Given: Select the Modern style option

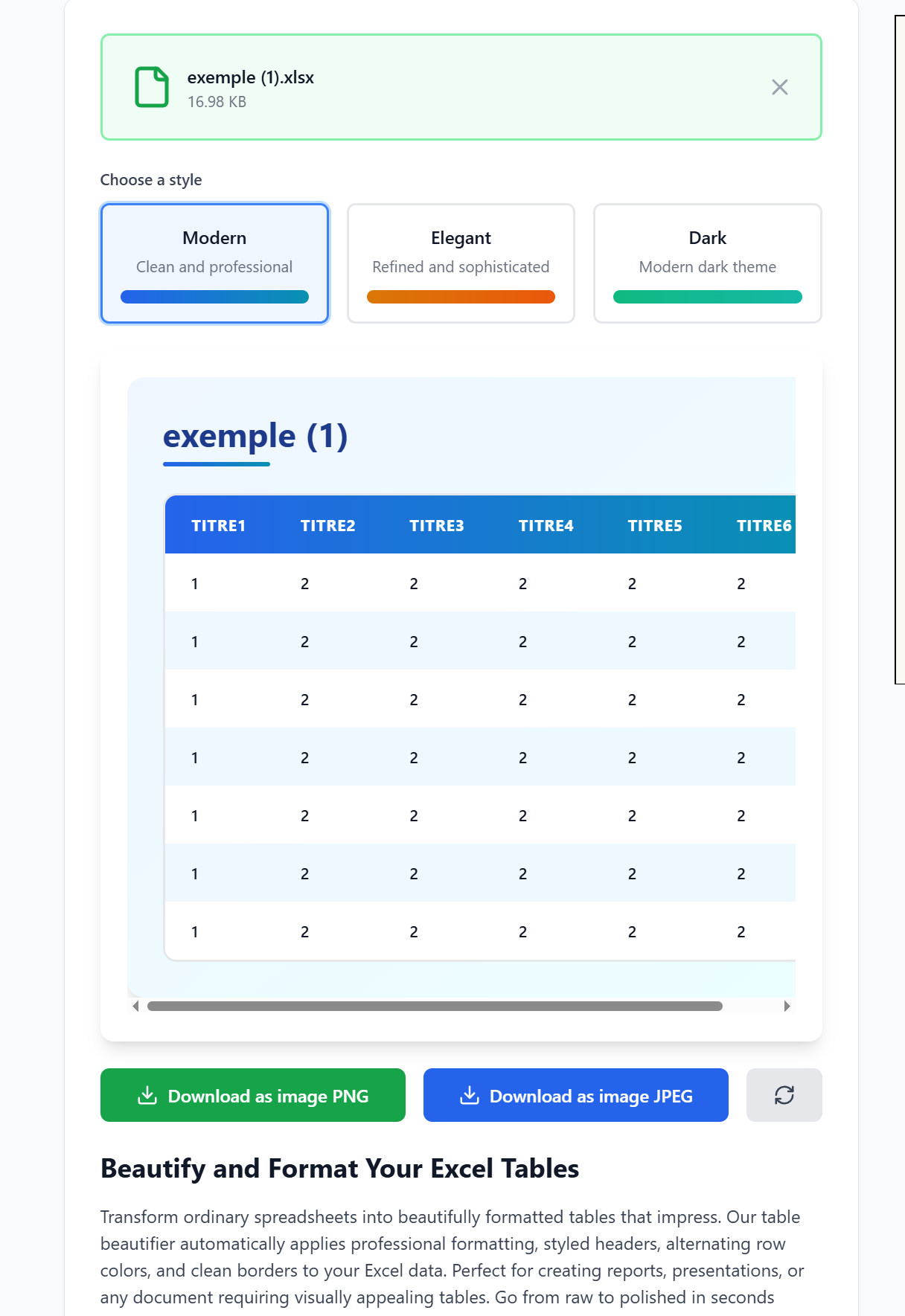Looking at the screenshot, I should click(214, 262).
